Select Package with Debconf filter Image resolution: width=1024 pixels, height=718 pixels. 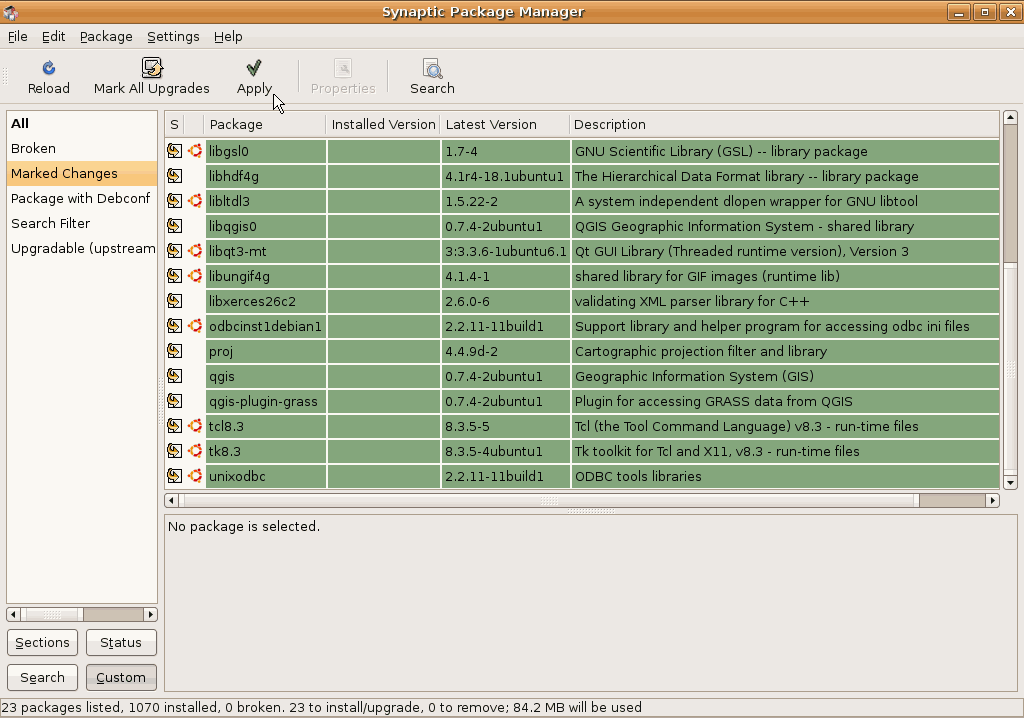click(82, 198)
